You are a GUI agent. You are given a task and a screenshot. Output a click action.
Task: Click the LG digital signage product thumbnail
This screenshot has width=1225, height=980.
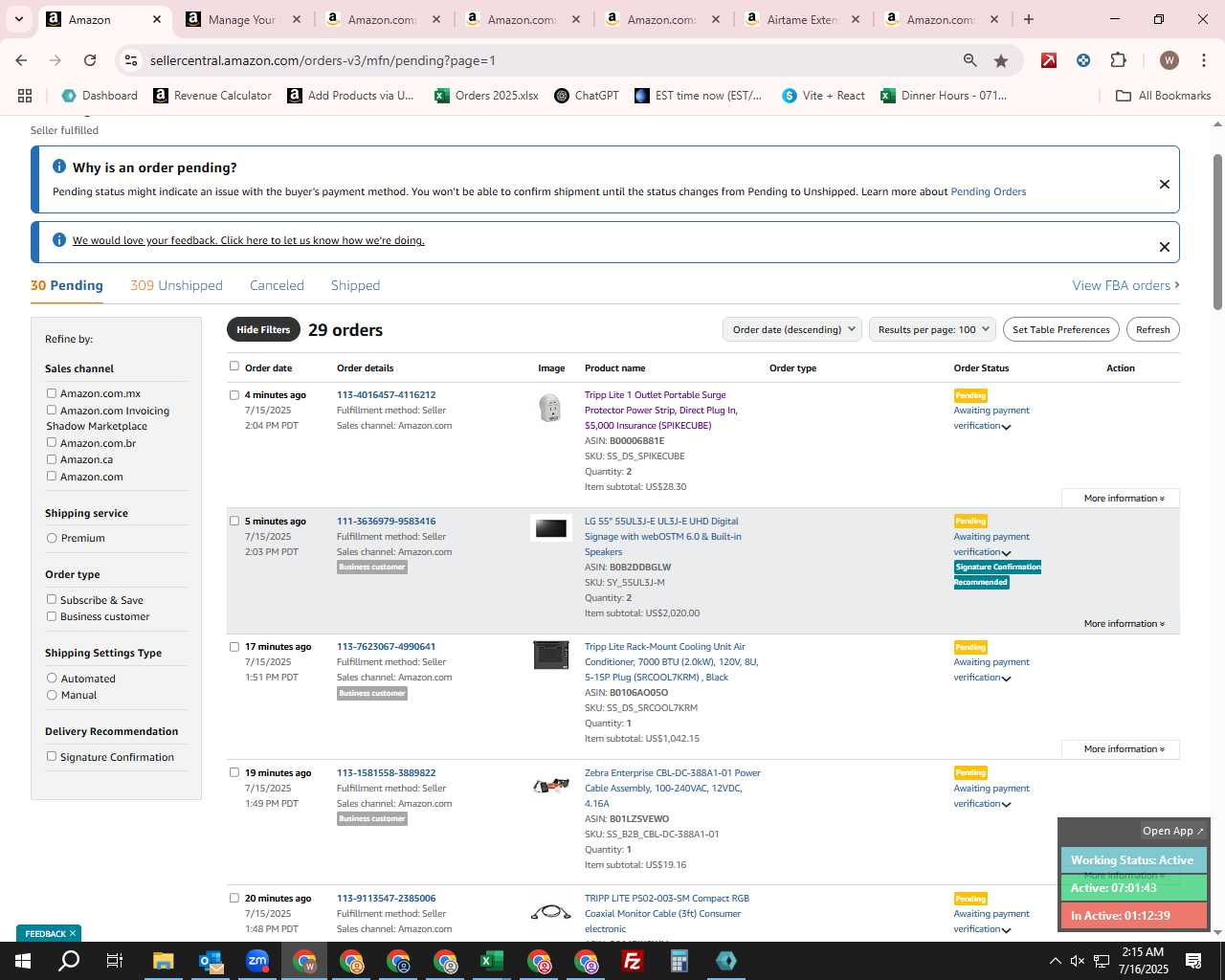point(551,528)
